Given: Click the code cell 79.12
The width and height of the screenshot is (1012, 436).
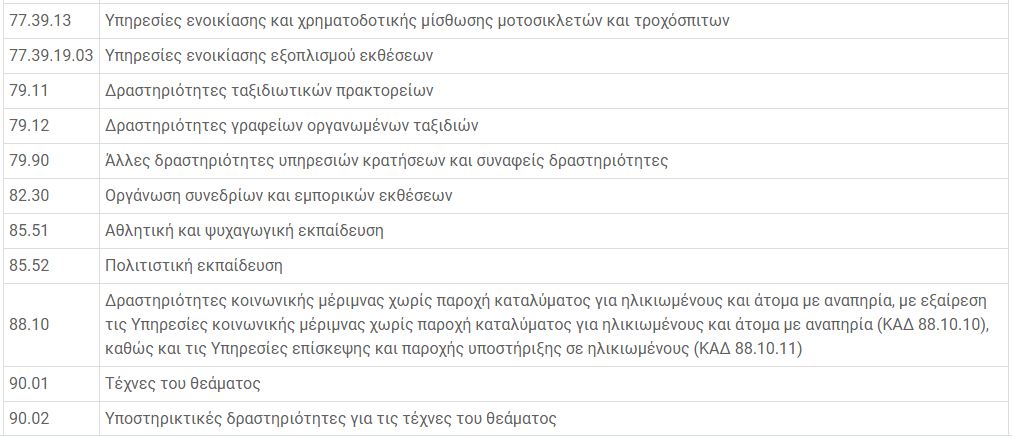Looking at the screenshot, I should click(x=28, y=125).
